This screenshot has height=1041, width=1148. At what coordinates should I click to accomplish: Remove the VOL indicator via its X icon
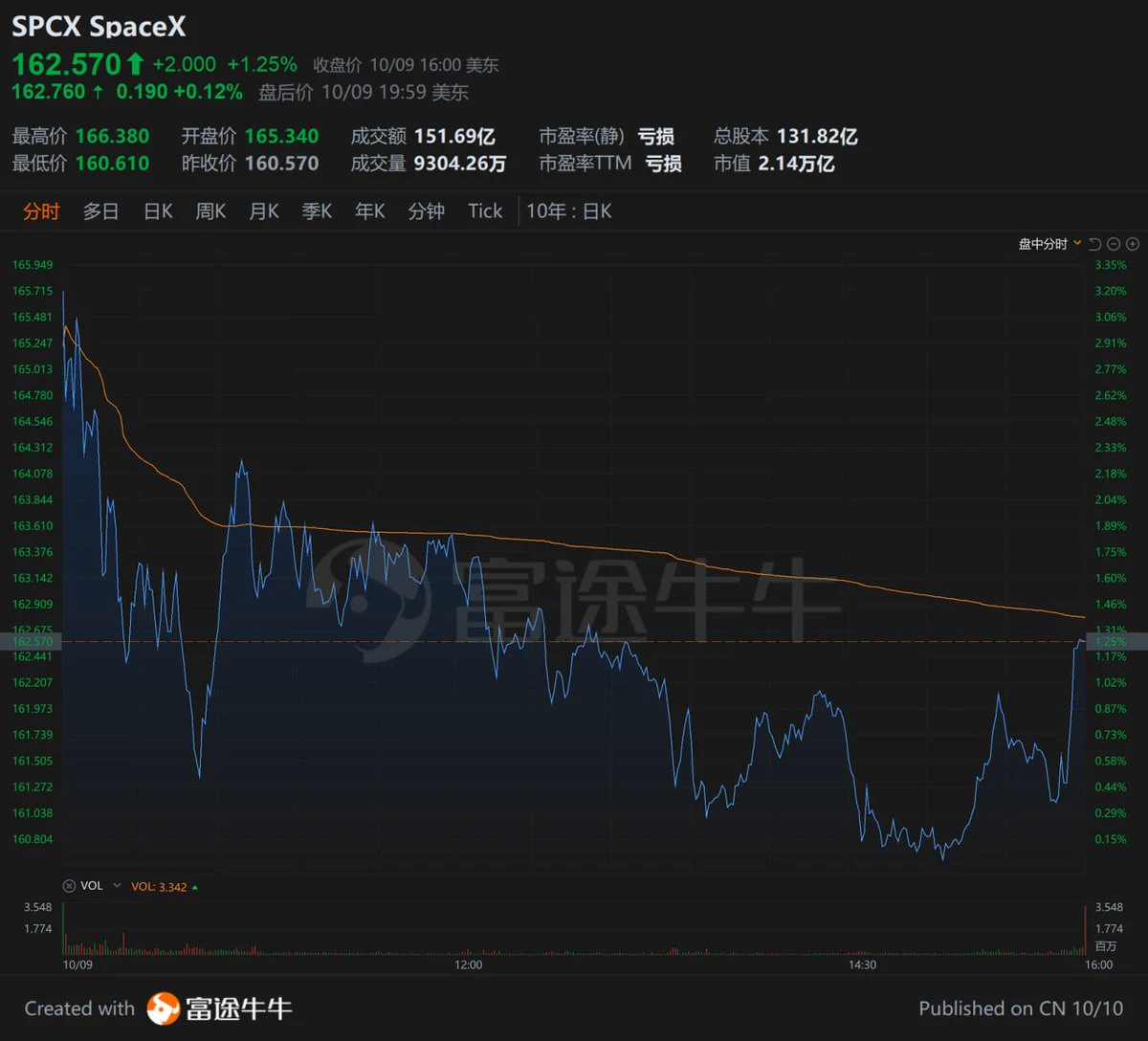[69, 886]
